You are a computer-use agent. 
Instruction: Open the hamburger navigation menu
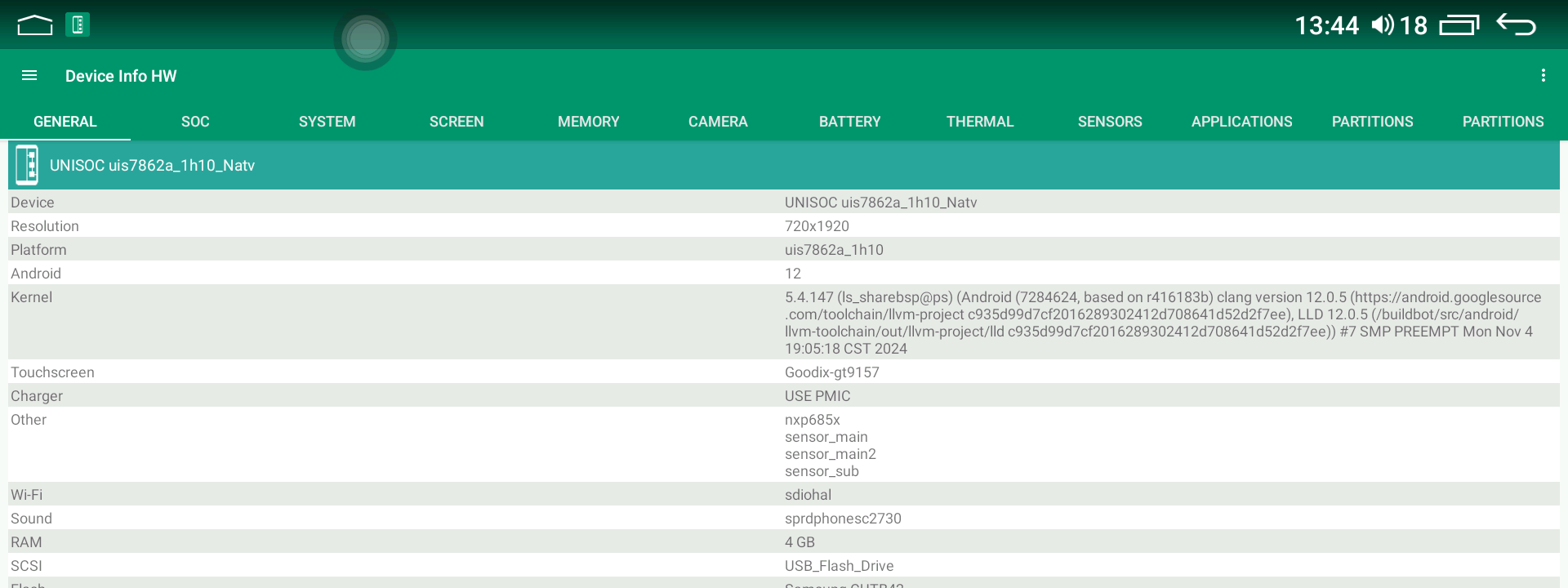click(29, 76)
